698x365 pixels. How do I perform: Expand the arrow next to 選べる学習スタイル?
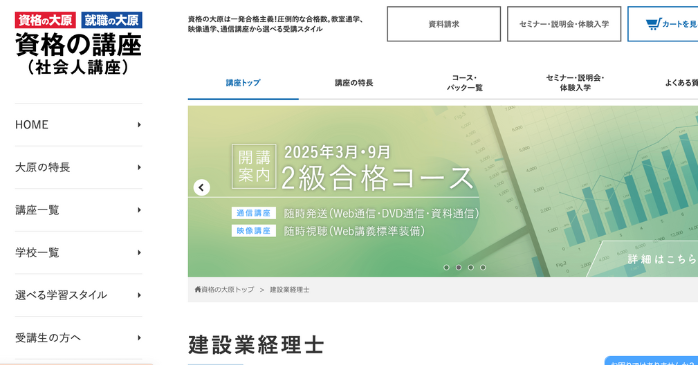coord(139,295)
